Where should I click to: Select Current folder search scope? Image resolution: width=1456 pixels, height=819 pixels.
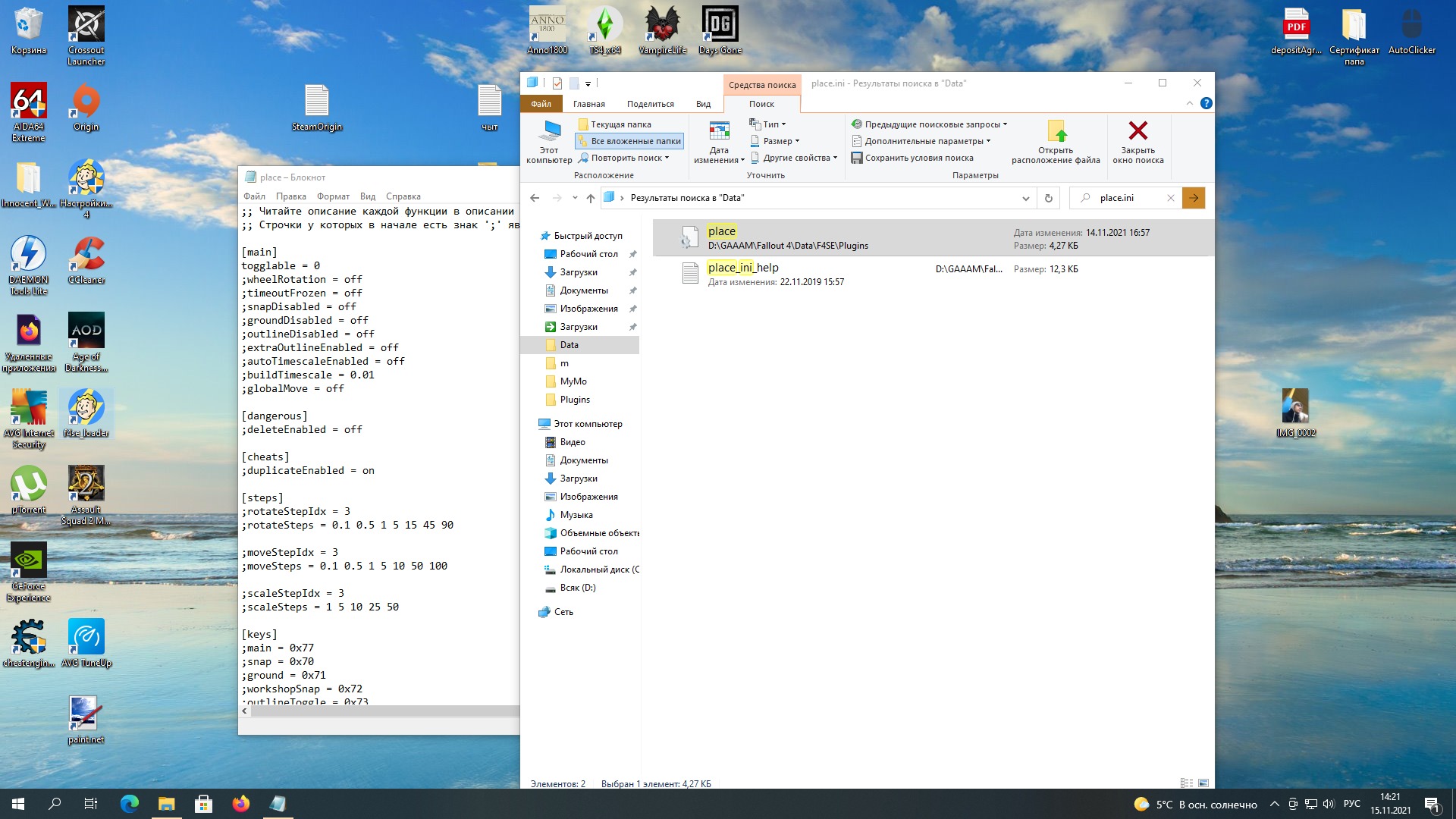(615, 124)
